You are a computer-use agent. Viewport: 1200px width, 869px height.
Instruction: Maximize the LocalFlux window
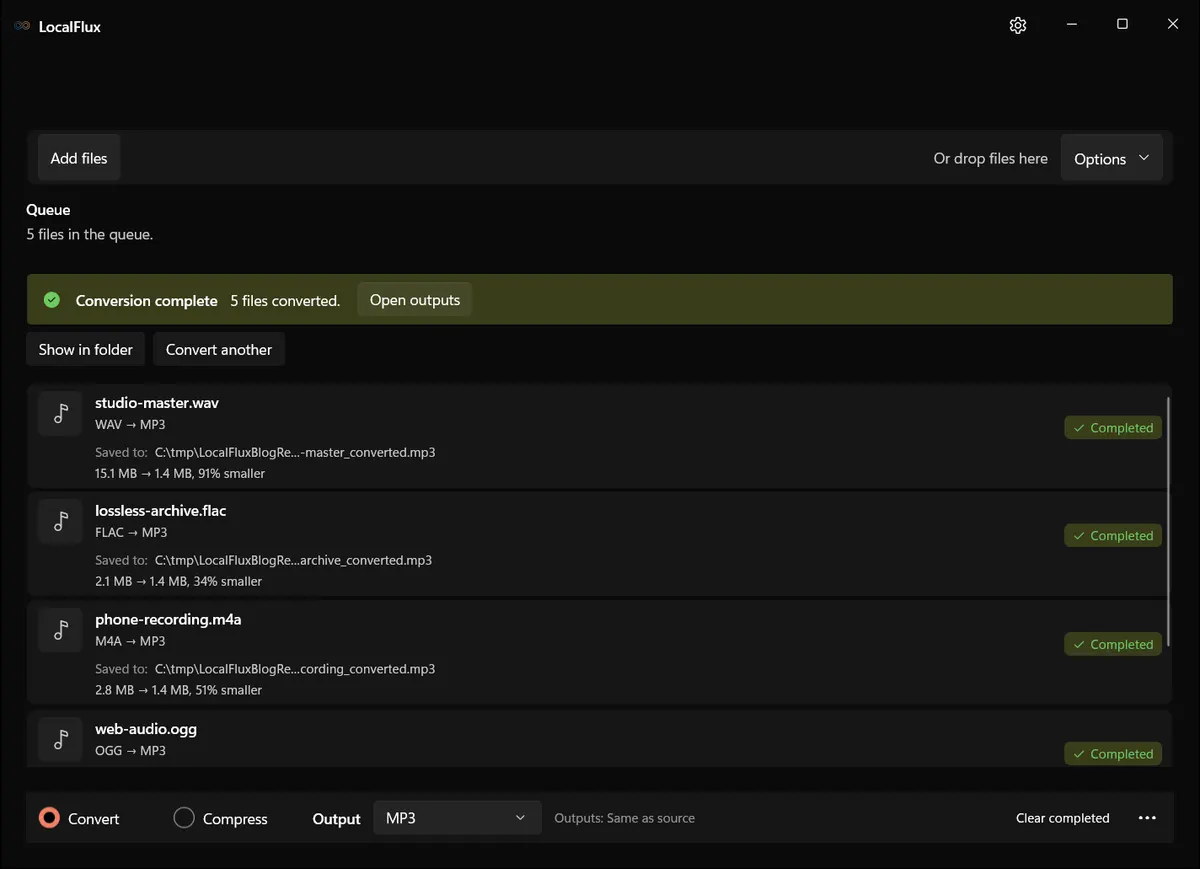tap(1122, 25)
